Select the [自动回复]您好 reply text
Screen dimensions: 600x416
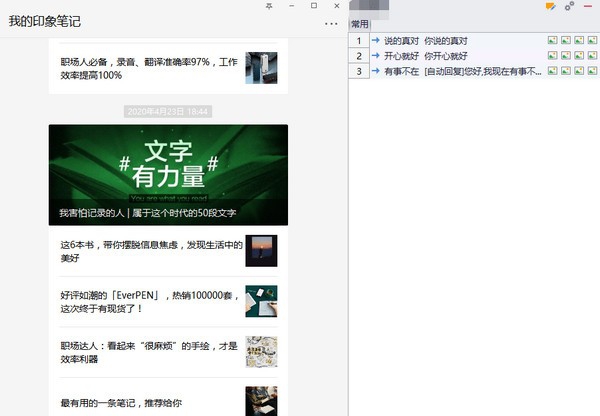[x=483, y=71]
